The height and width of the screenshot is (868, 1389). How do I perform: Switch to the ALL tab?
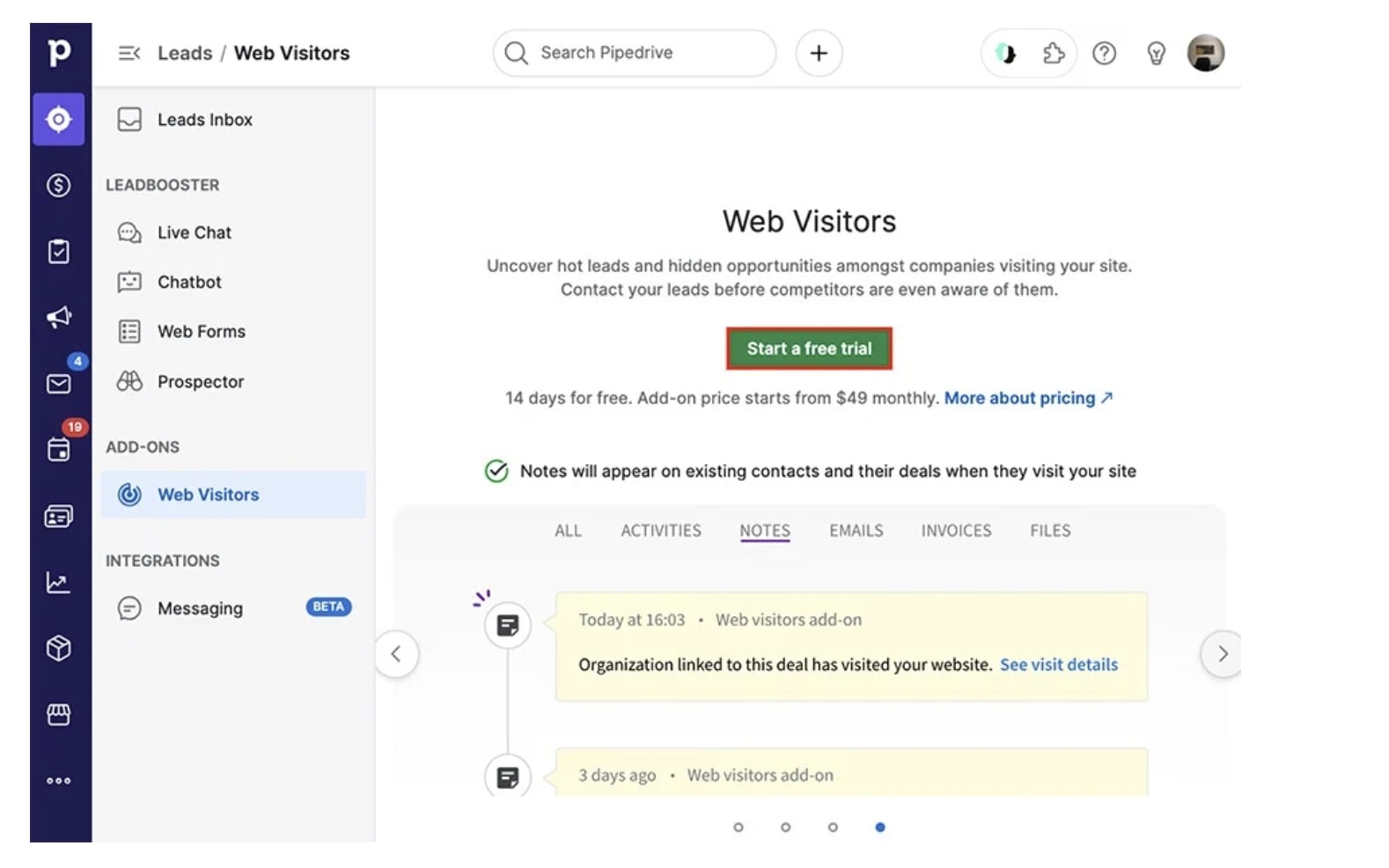click(x=568, y=531)
